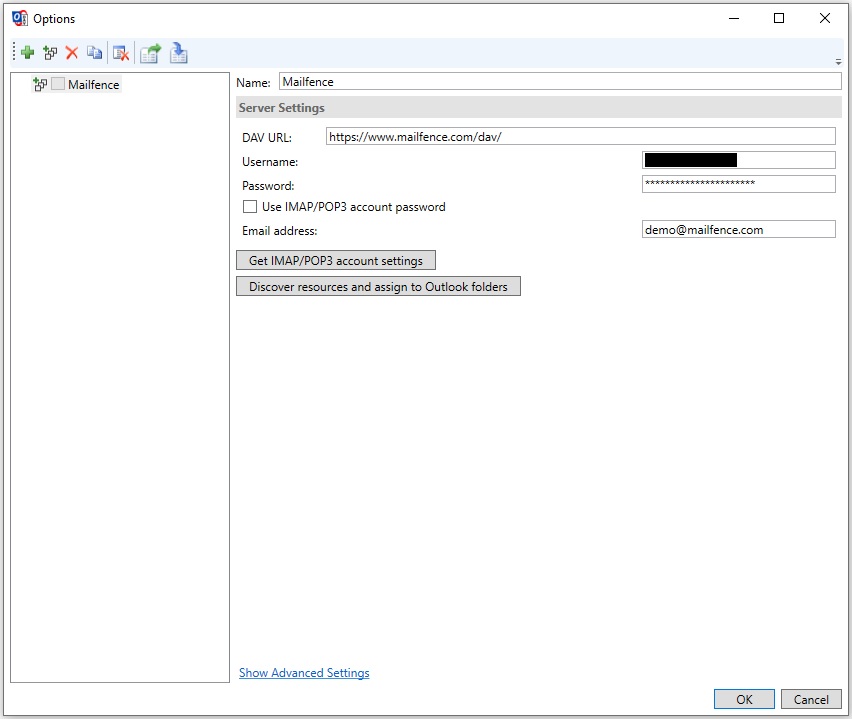Focus the DAV URL field
The image size is (852, 719).
pyautogui.click(x=580, y=136)
